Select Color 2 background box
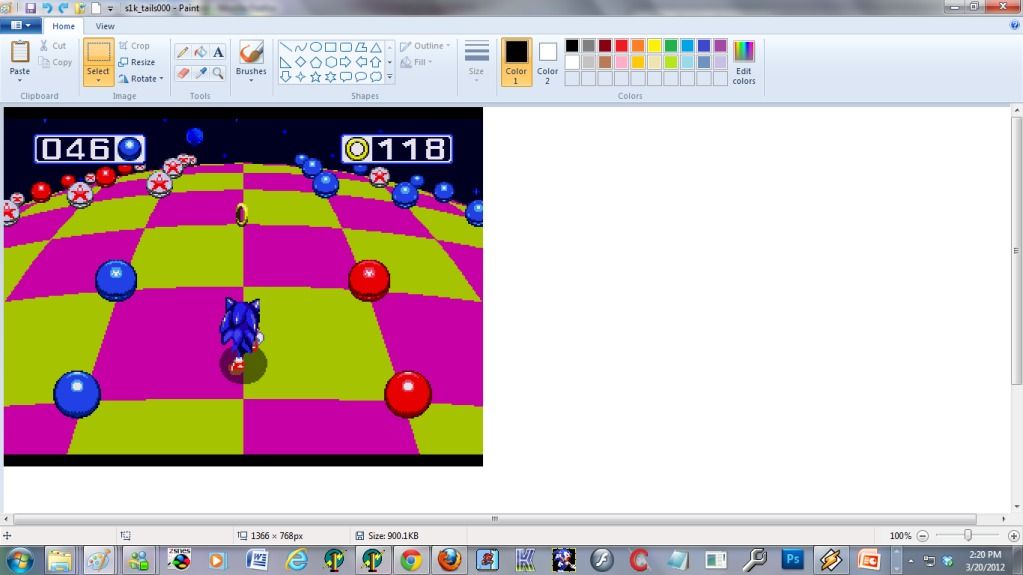This screenshot has width=1023, height=575. click(547, 62)
